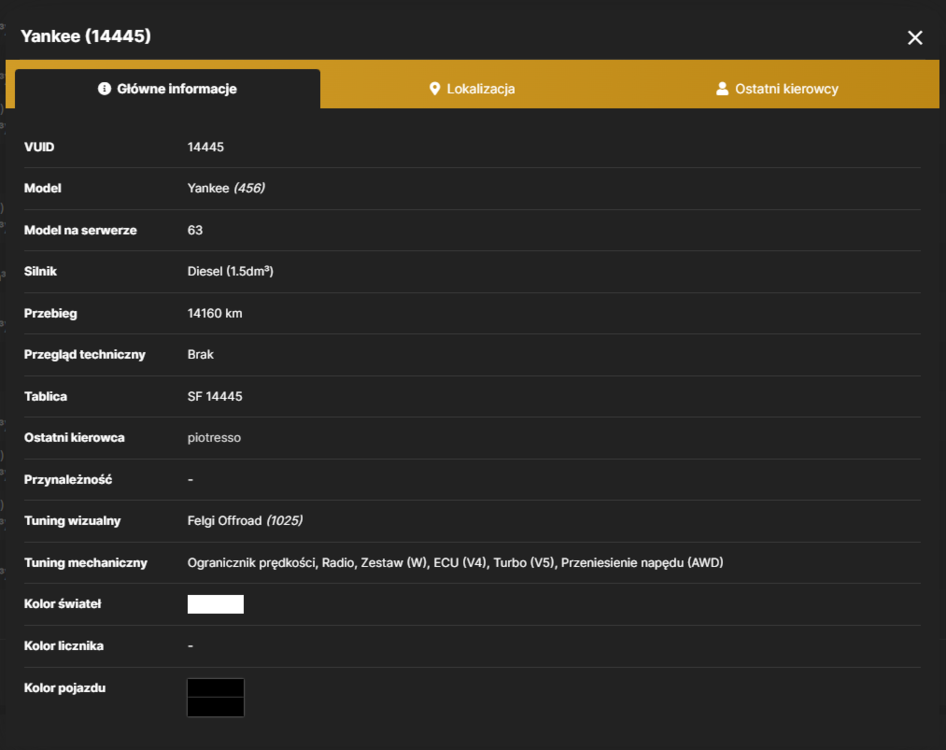Click the Yankee (14445) dialog title
The image size is (946, 750).
(x=86, y=36)
